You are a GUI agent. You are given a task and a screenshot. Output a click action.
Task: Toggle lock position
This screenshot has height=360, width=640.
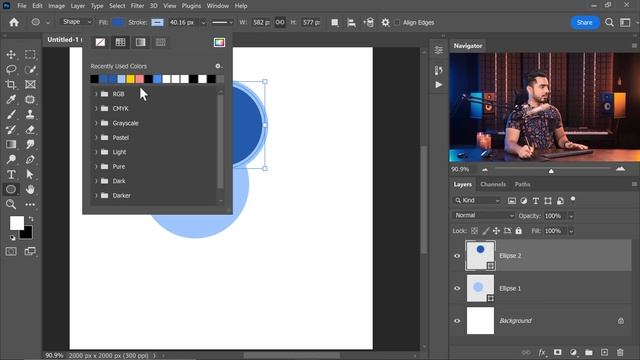point(496,231)
